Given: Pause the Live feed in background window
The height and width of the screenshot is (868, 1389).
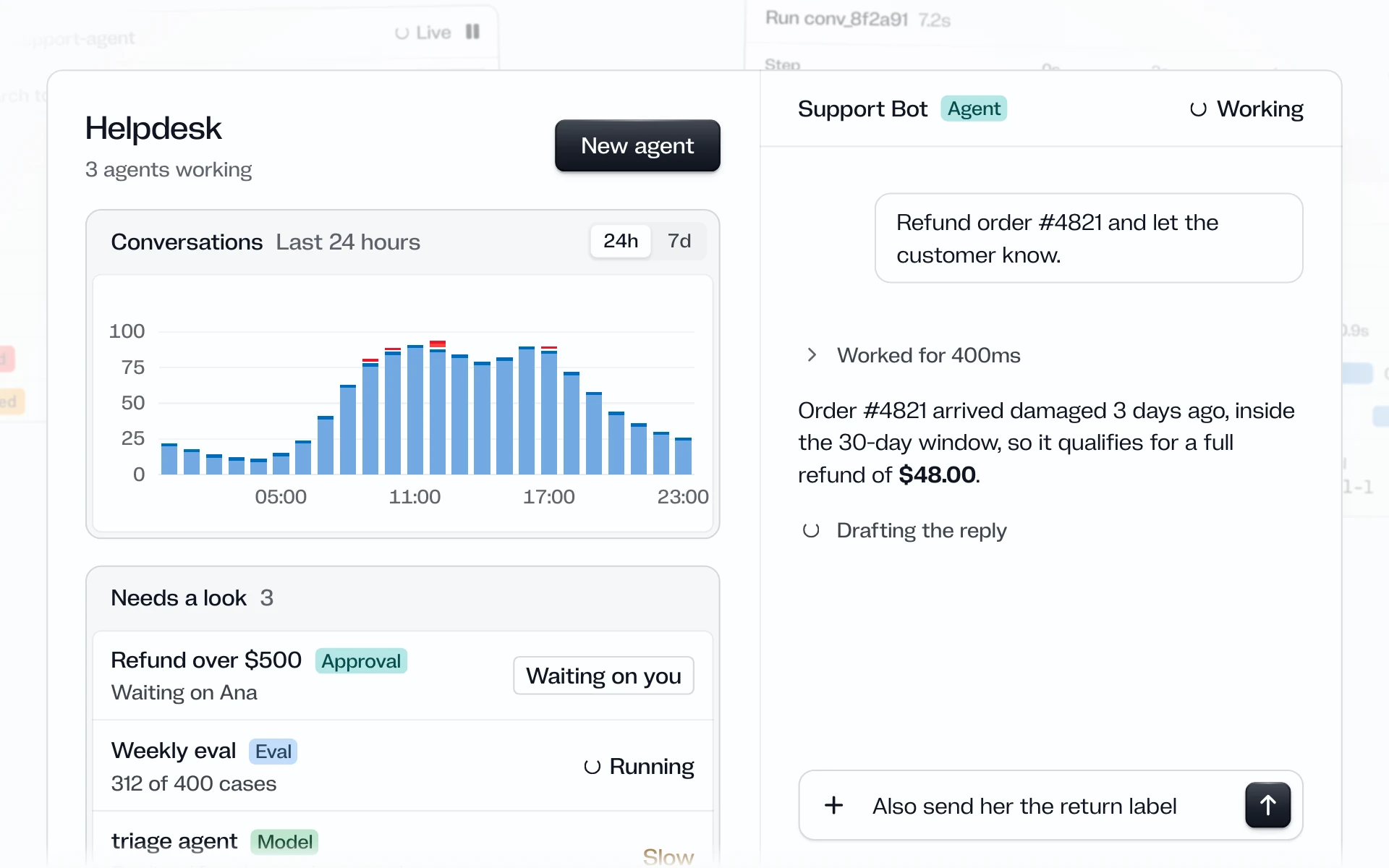Looking at the screenshot, I should (472, 32).
